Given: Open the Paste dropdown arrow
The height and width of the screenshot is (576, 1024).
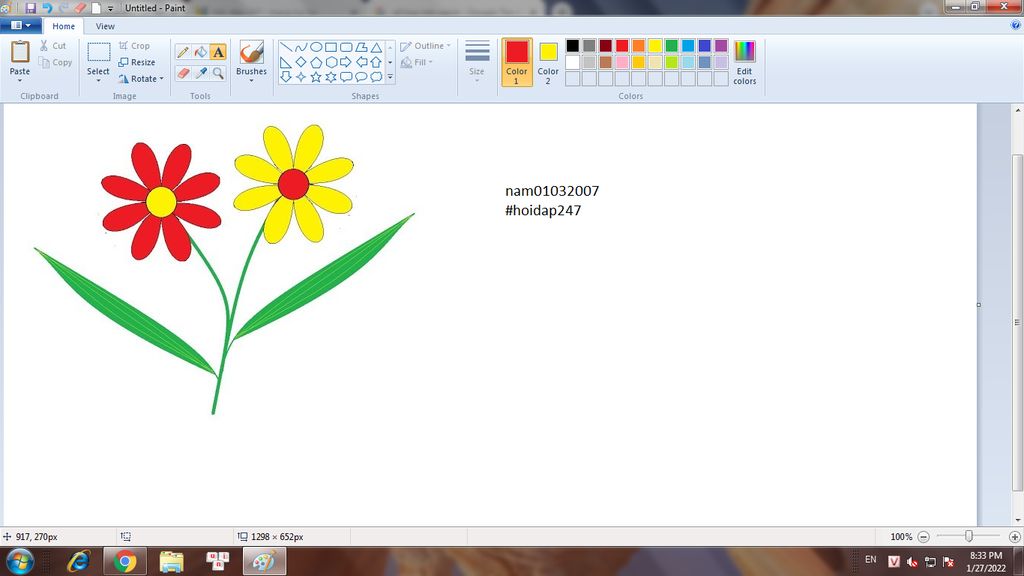Looking at the screenshot, I should [x=20, y=80].
